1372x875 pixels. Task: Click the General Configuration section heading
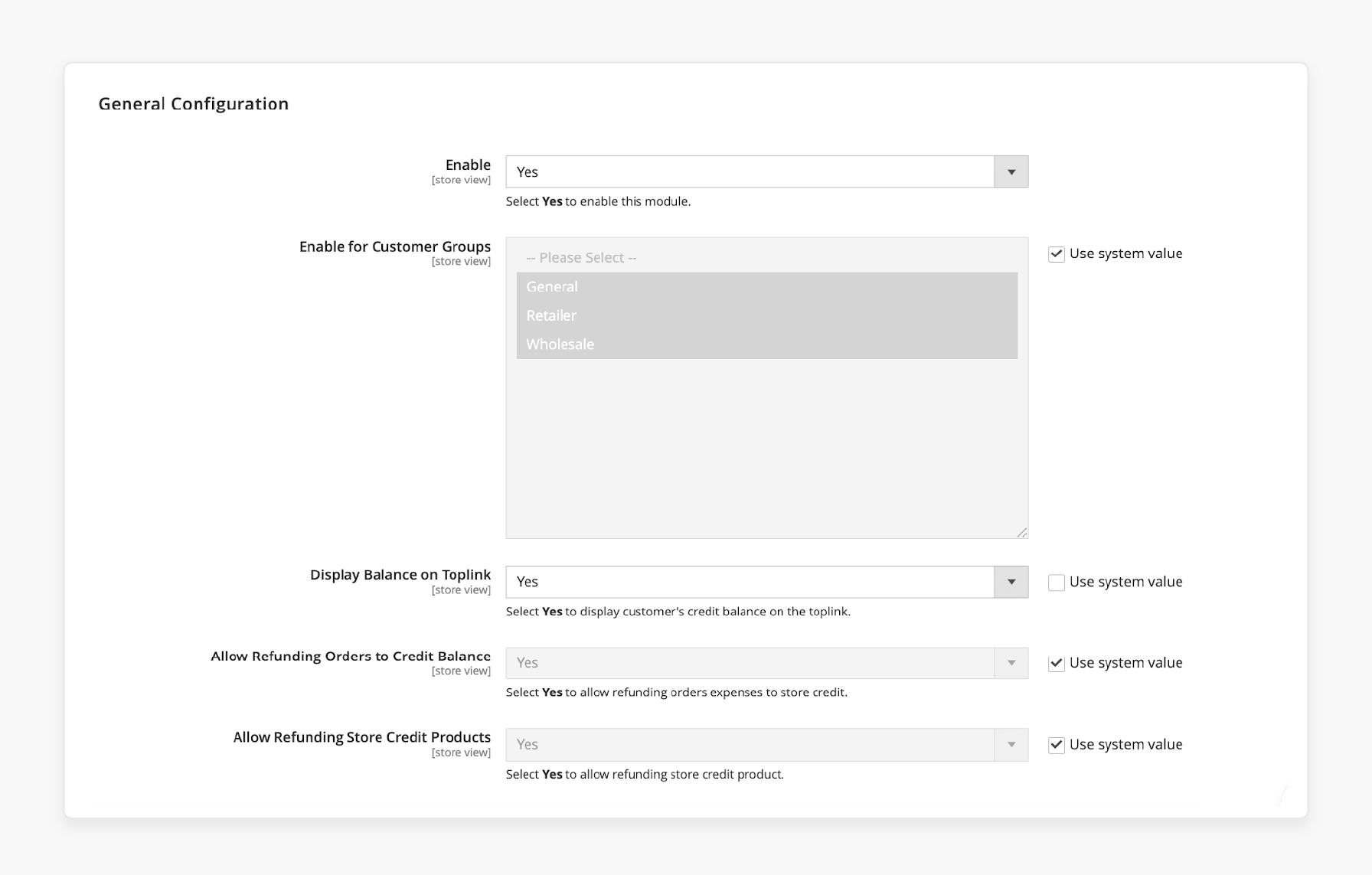[x=194, y=103]
